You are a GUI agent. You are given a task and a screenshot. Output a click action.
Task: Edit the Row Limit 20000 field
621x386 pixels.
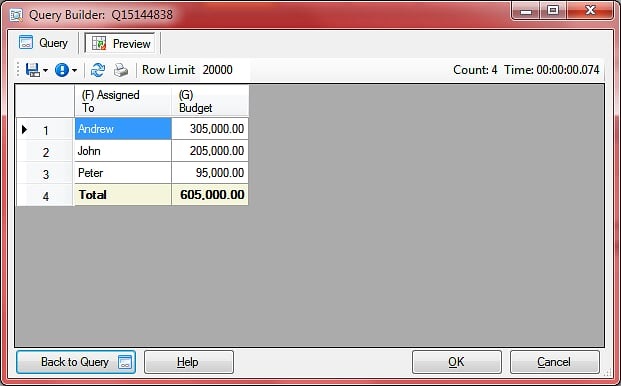click(225, 70)
